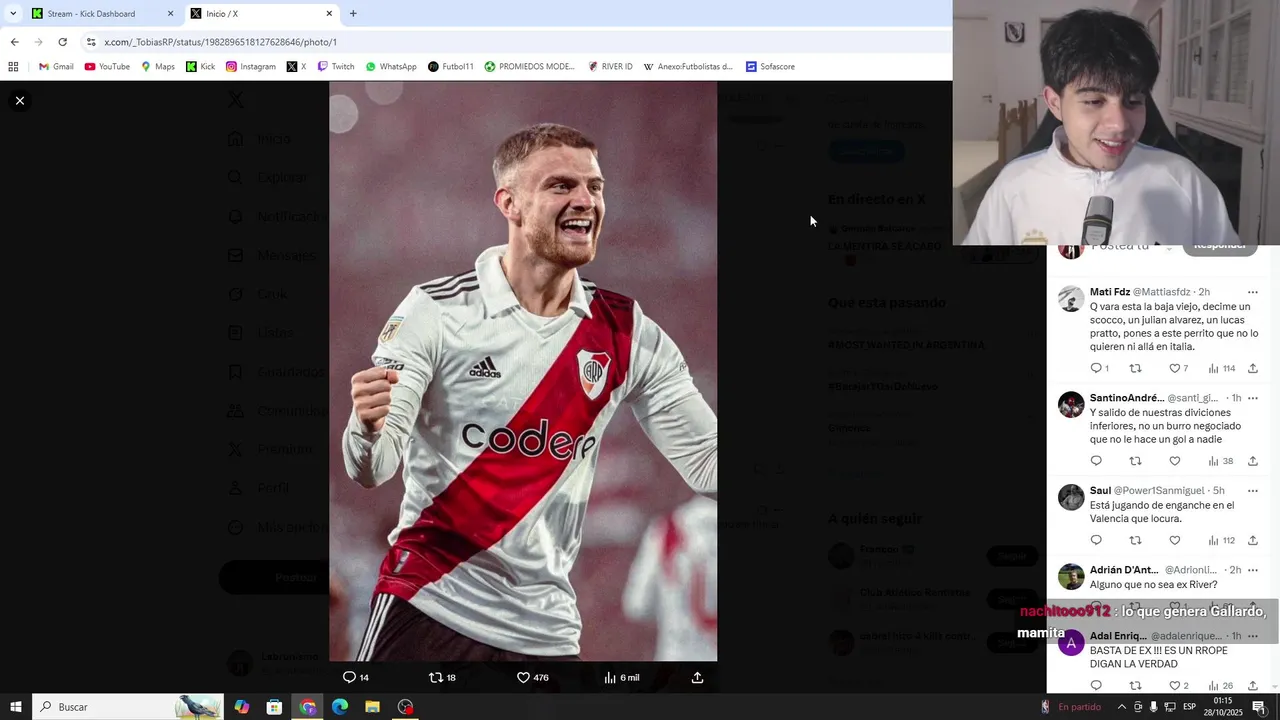Open Mati Fdz's profile avatar

pos(1071,298)
